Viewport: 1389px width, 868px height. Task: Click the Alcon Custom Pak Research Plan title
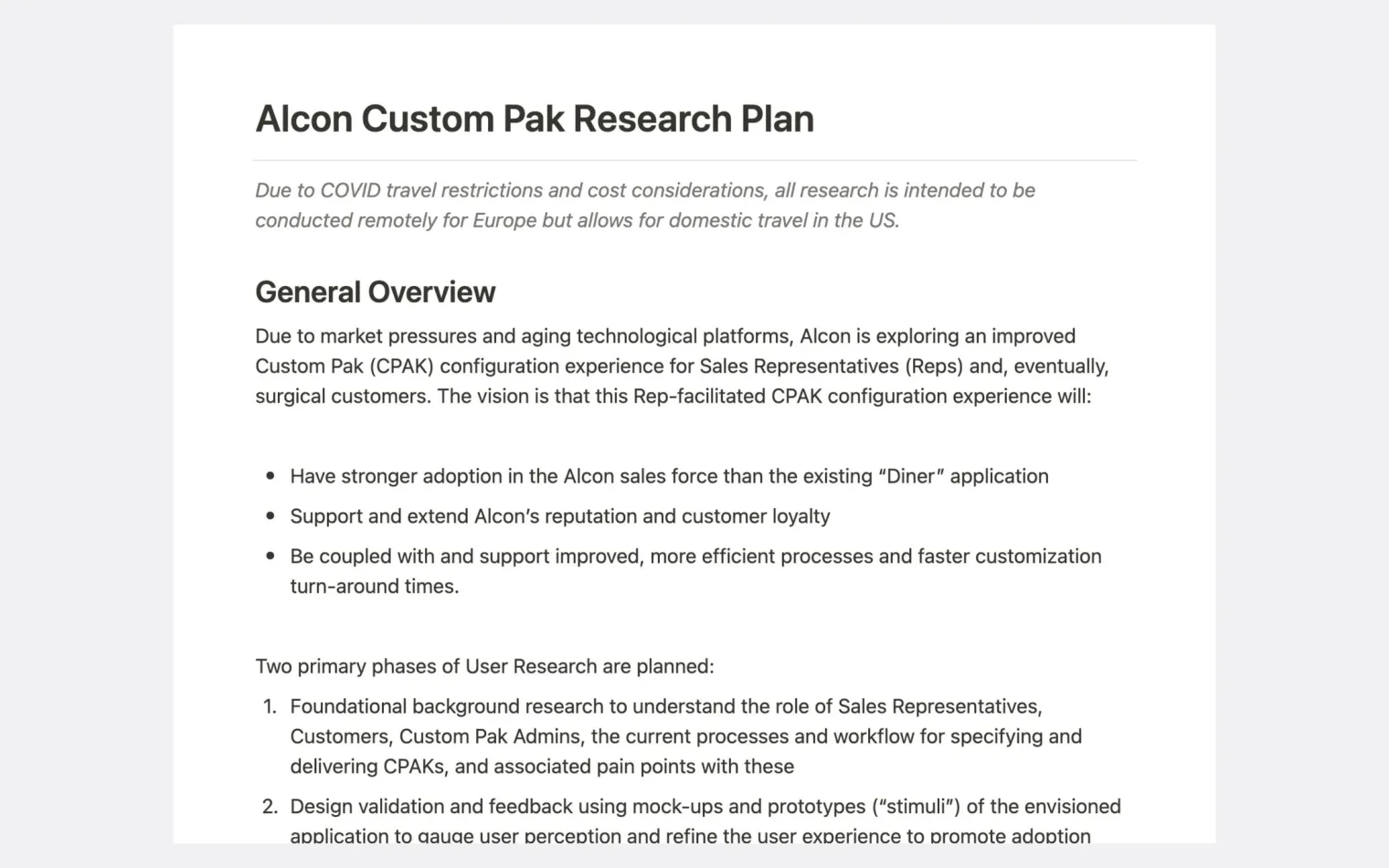pyautogui.click(x=535, y=119)
